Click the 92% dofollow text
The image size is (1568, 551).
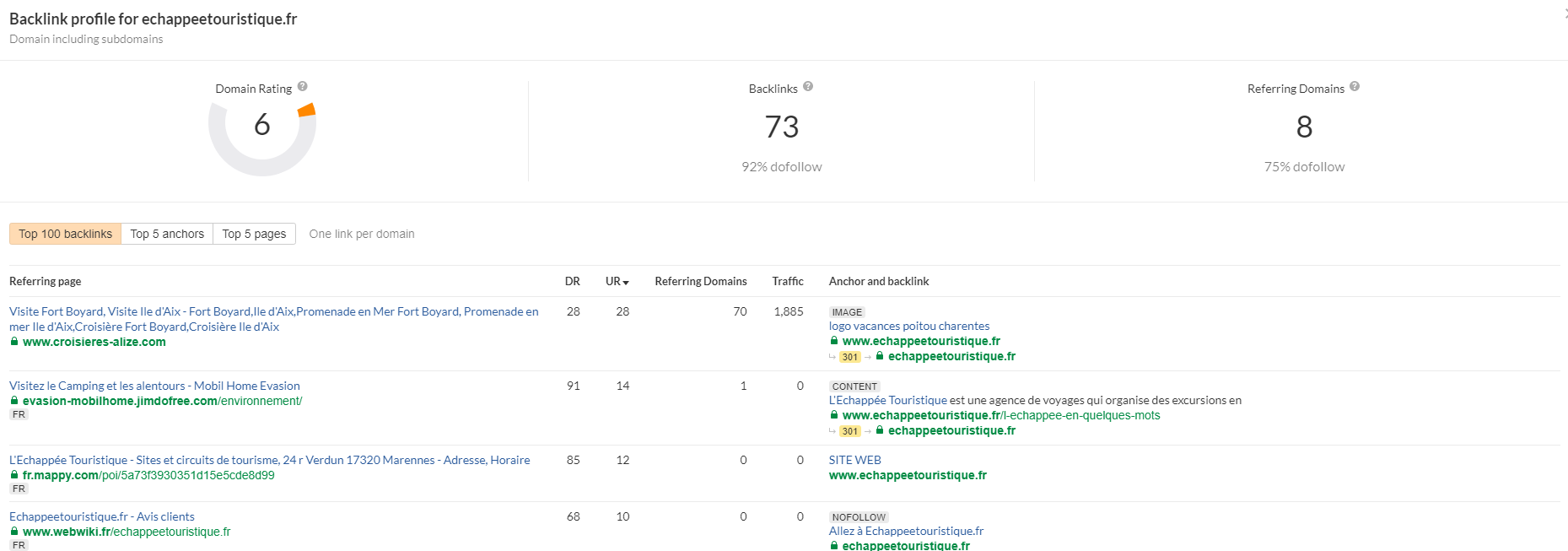782,167
